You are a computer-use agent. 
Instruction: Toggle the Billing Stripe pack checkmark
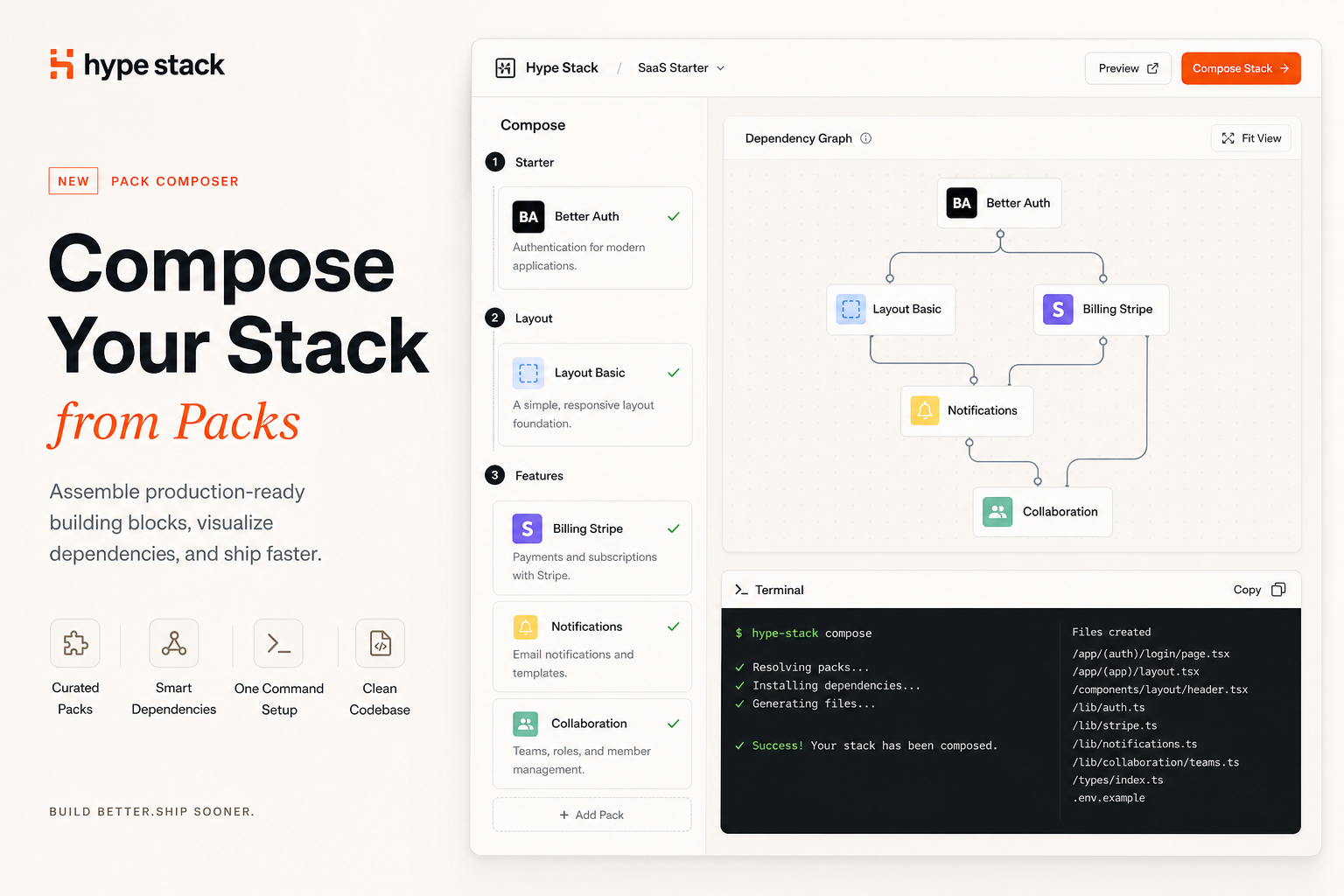click(674, 528)
